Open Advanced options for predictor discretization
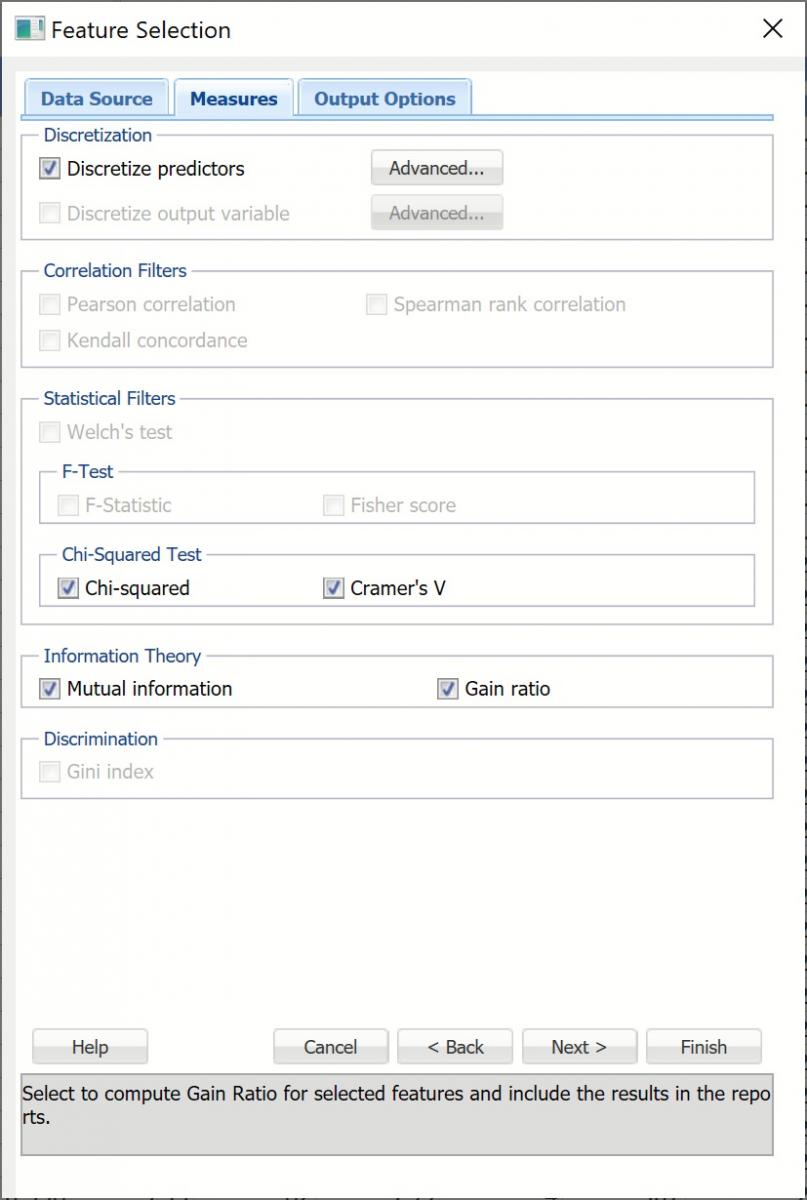 tap(436, 168)
